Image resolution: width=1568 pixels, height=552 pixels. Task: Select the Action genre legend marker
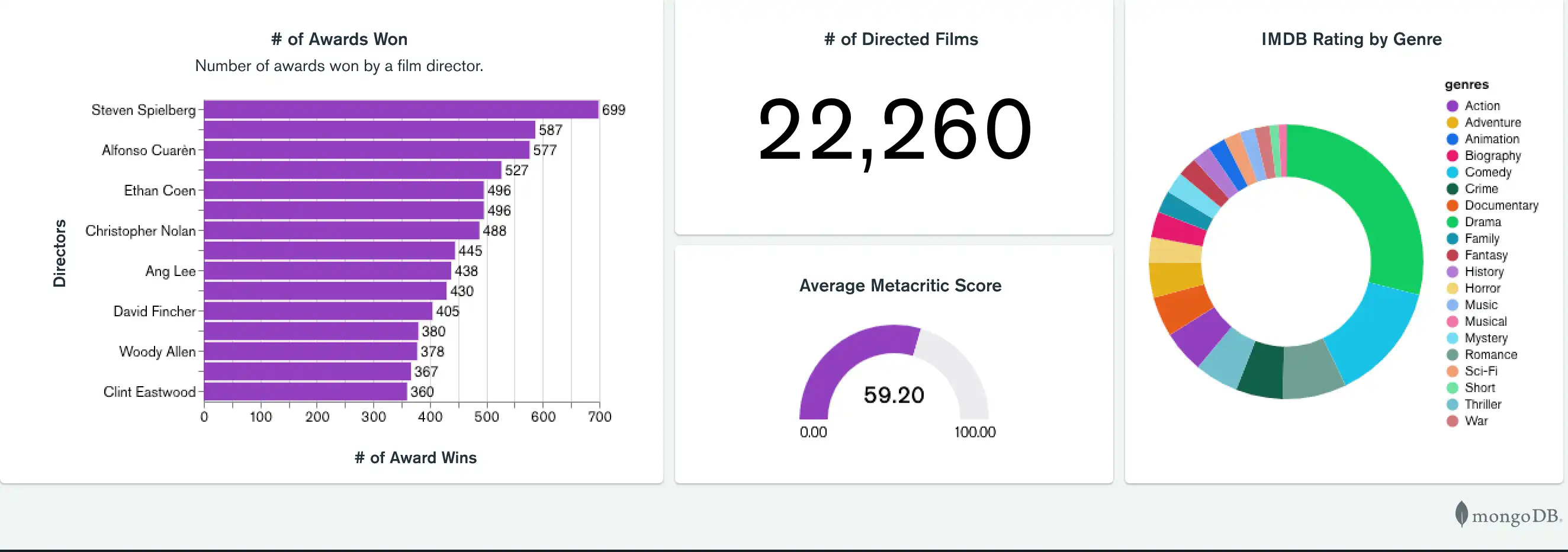[x=1453, y=105]
